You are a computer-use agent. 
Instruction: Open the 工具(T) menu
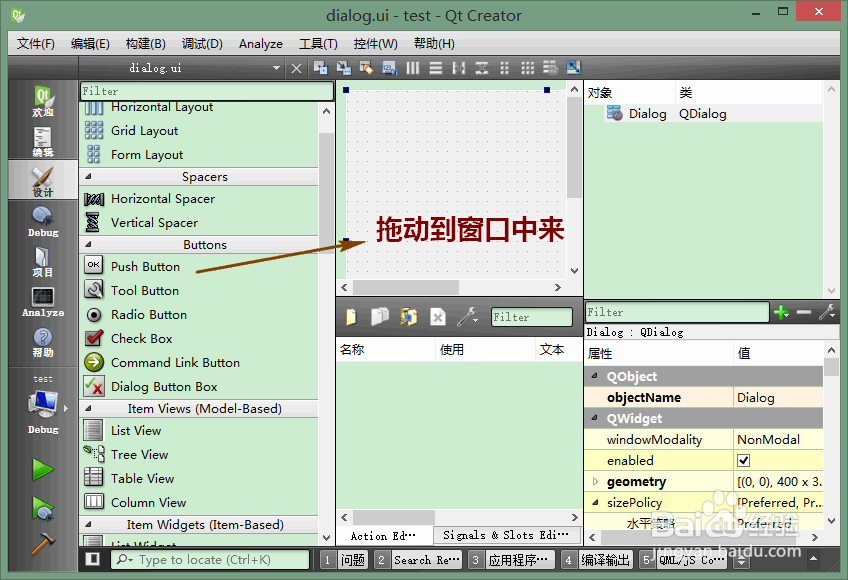coord(319,44)
